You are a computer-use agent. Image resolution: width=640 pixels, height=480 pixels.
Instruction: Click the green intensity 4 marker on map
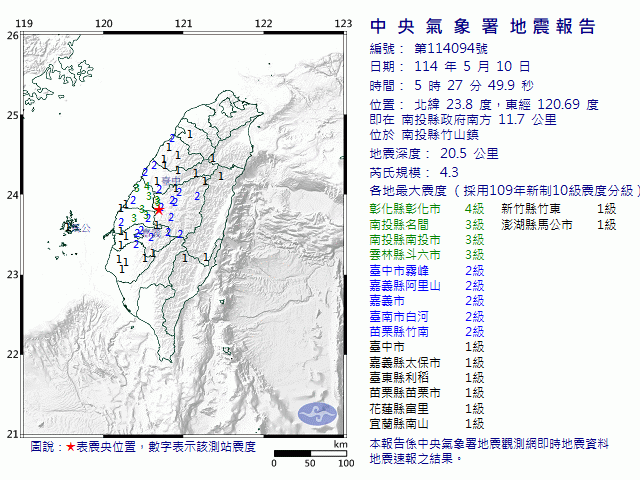(147, 187)
